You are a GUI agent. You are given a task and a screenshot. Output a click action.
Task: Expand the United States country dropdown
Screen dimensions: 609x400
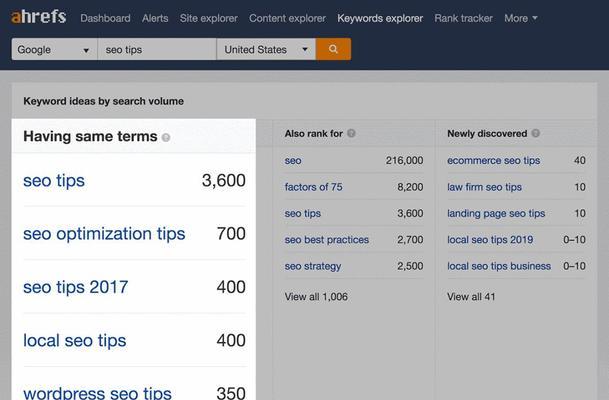[266, 49]
